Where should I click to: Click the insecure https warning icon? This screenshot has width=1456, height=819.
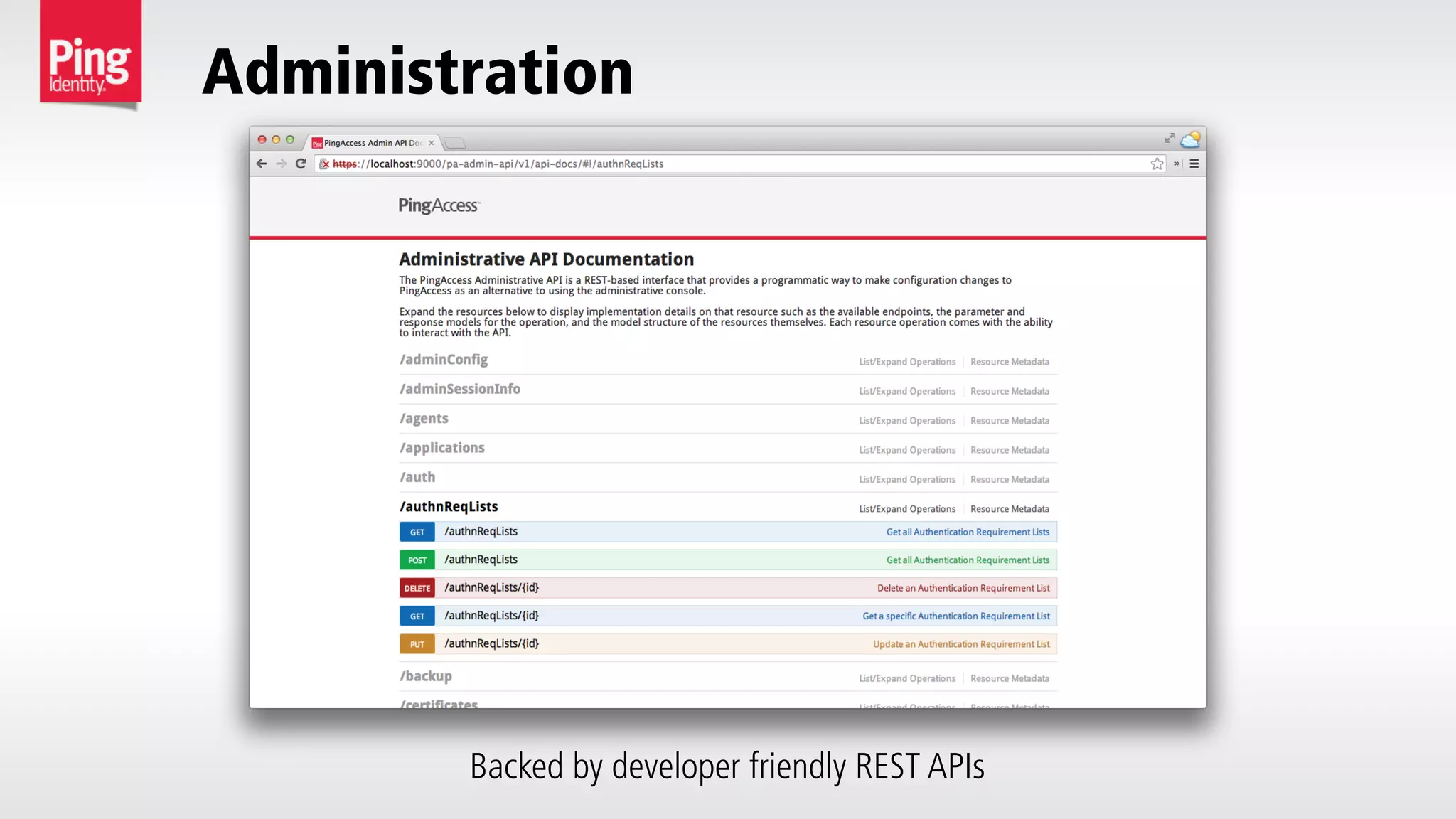pyautogui.click(x=324, y=164)
